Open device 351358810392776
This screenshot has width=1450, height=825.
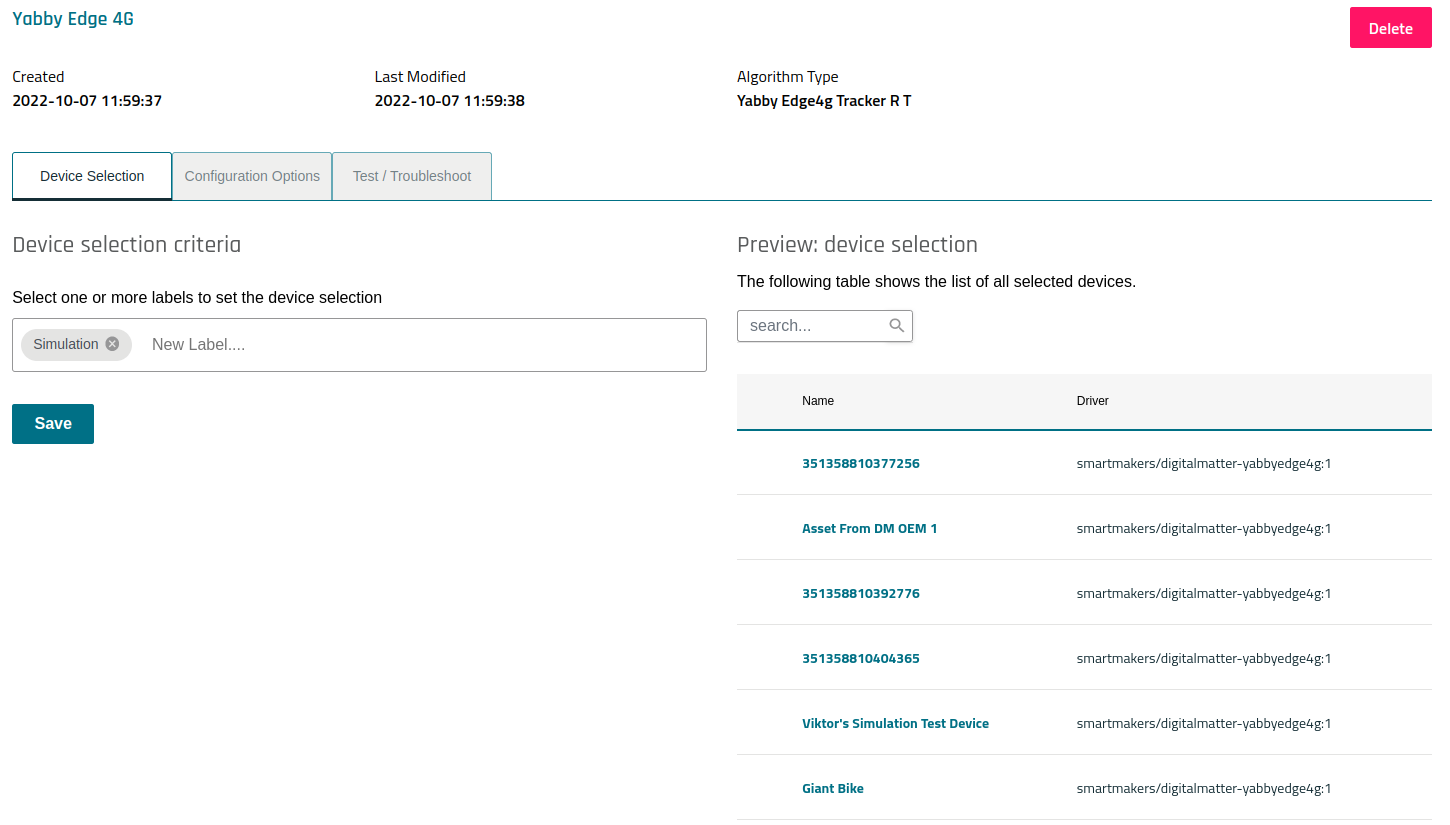pyautogui.click(x=860, y=594)
